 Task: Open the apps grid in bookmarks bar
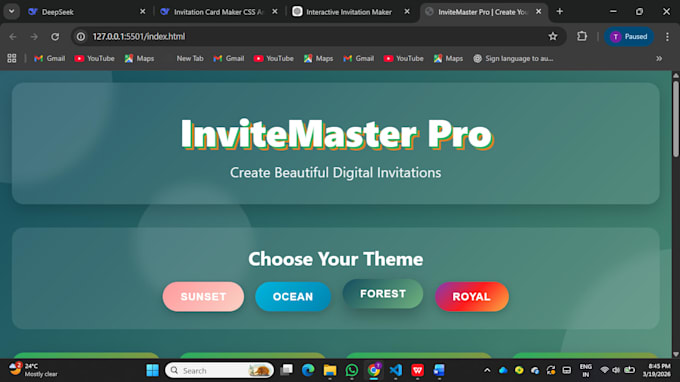tap(12, 59)
